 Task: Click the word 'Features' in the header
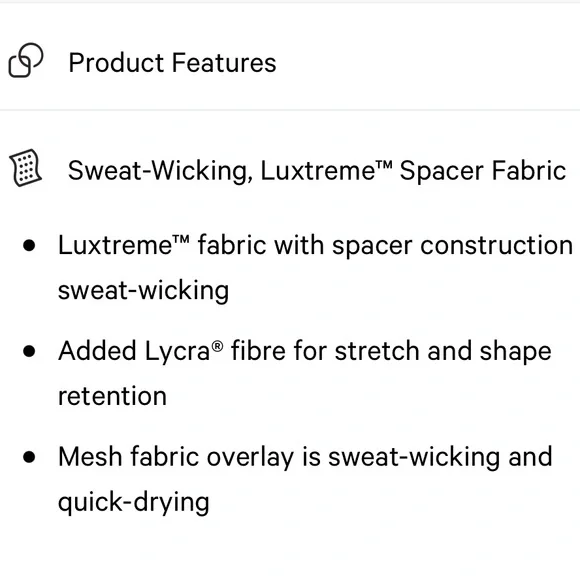pyautogui.click(x=224, y=63)
